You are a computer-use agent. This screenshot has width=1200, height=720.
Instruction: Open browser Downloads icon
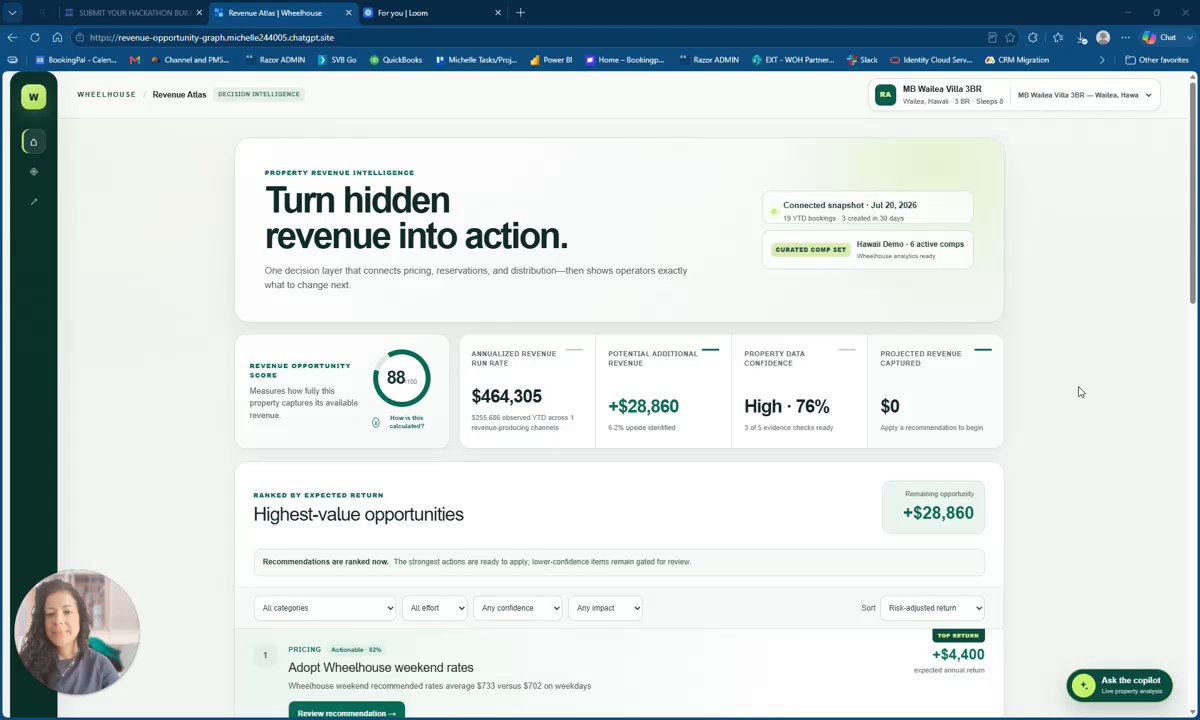click(x=1081, y=38)
